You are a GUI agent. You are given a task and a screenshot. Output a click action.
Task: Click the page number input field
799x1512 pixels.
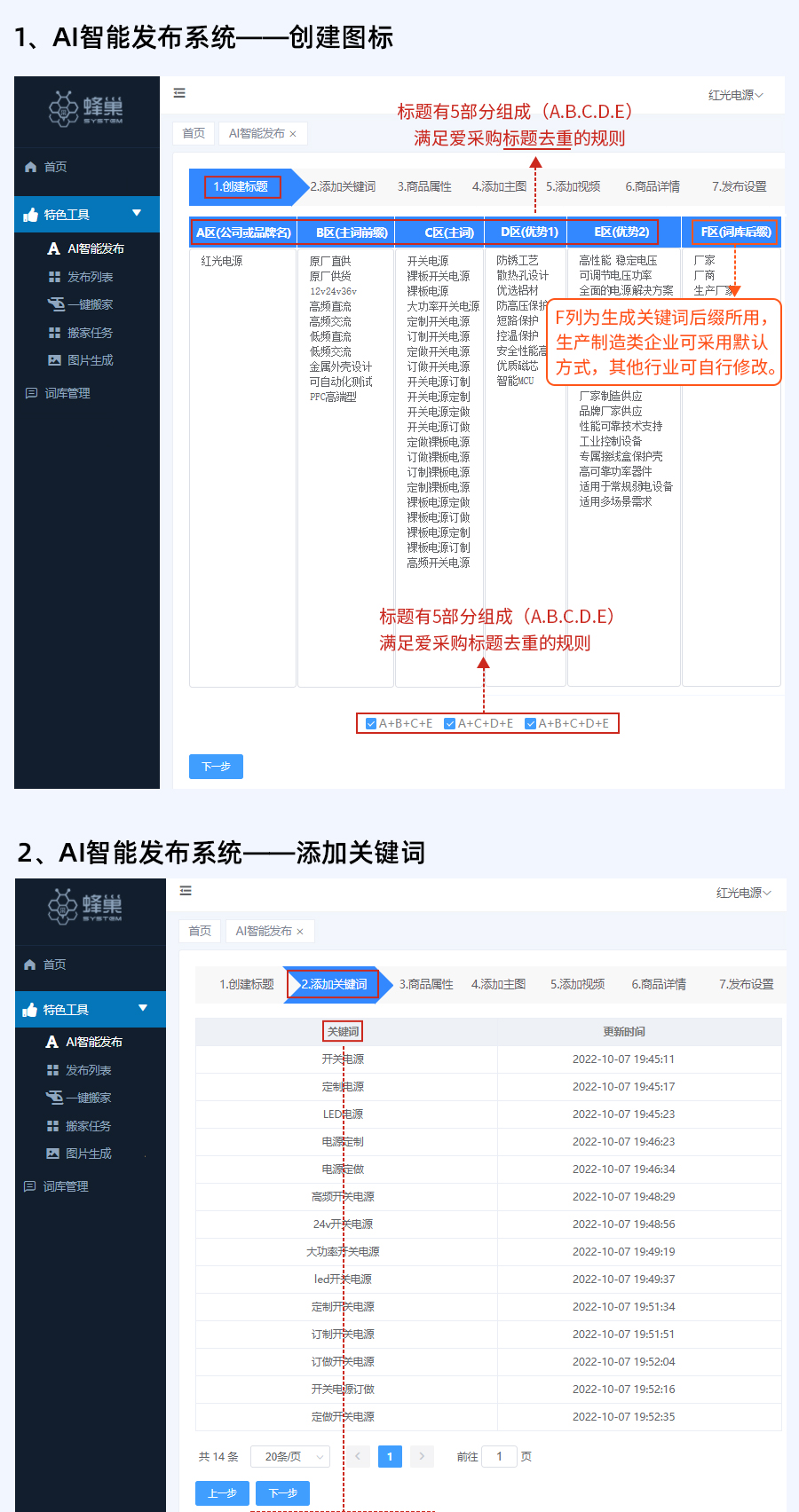[x=499, y=1456]
